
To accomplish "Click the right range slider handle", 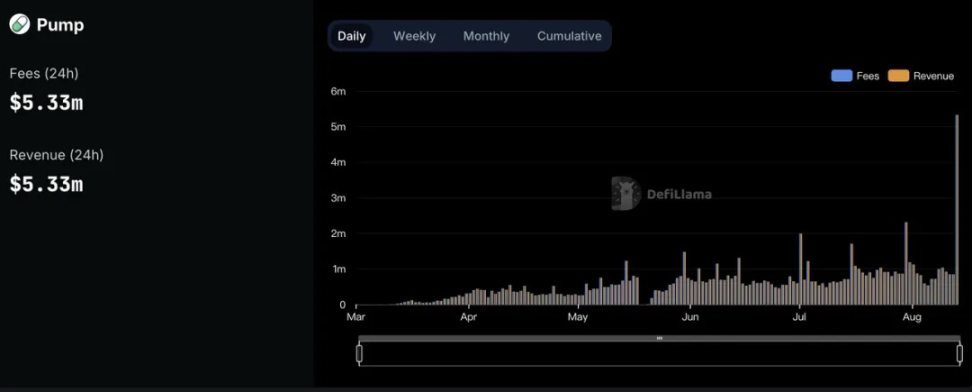I will click(960, 354).
